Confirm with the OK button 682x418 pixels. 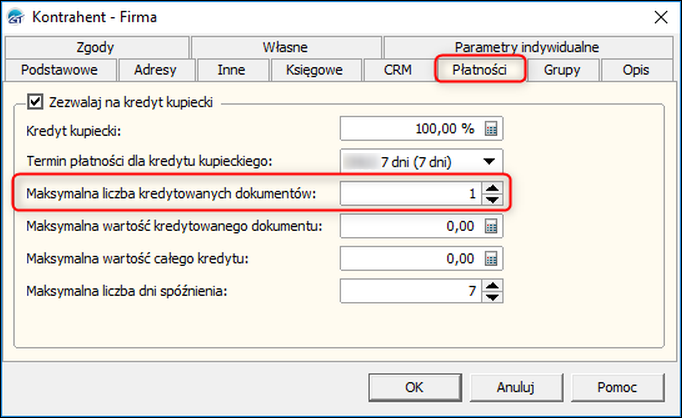pyautogui.click(x=415, y=387)
